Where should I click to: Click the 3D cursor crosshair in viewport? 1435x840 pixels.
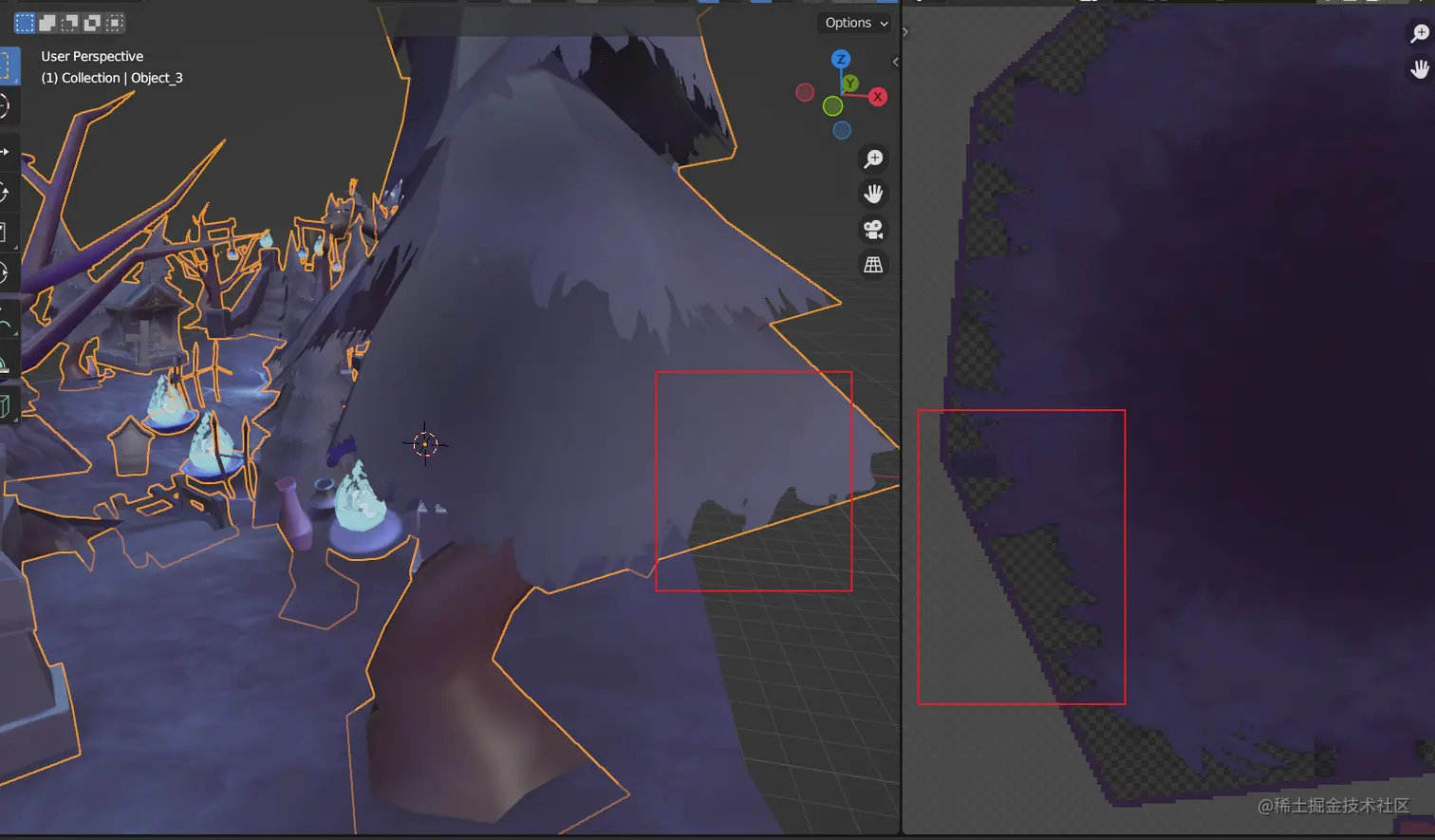[425, 443]
